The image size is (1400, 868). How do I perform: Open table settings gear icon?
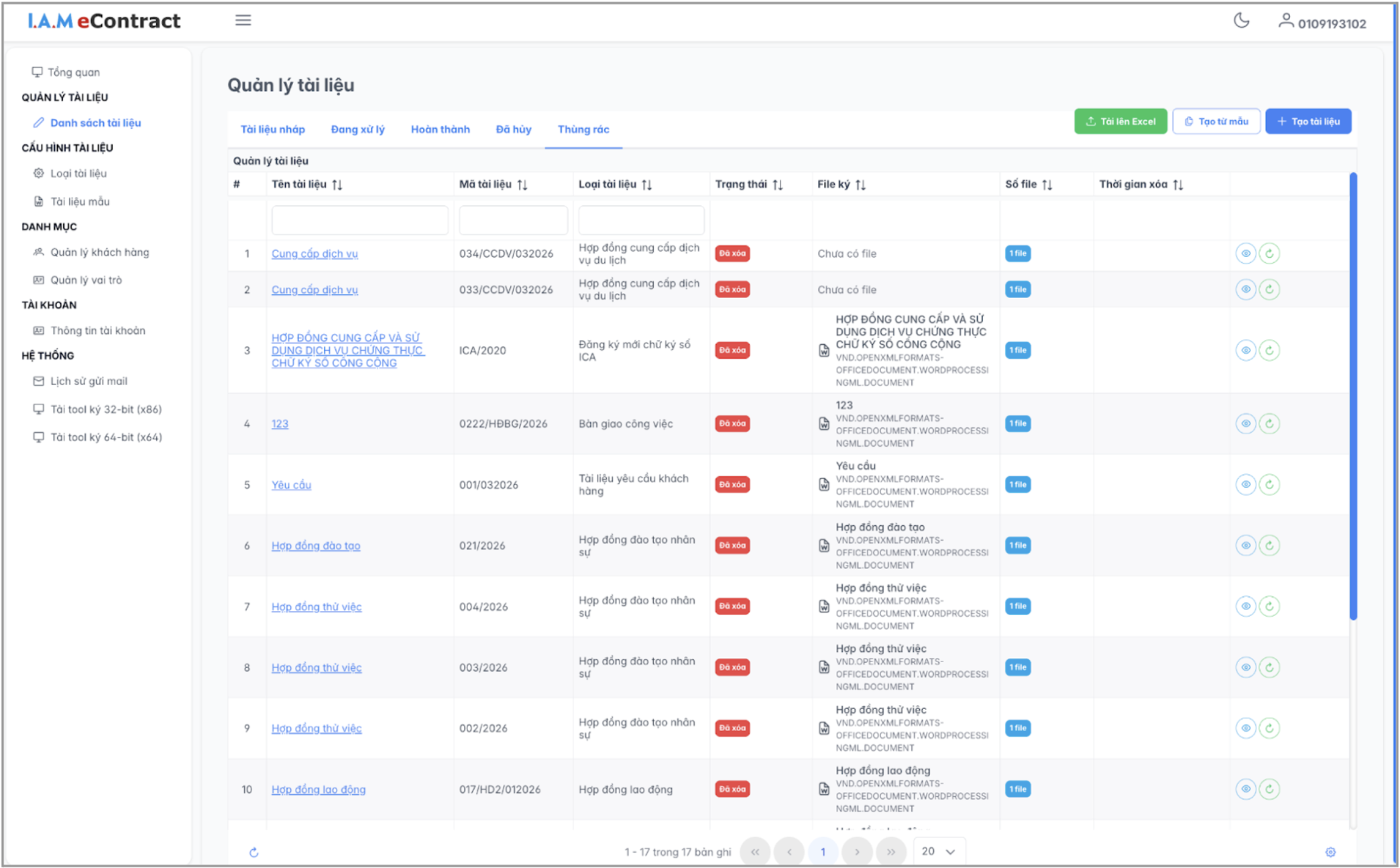(x=1330, y=852)
